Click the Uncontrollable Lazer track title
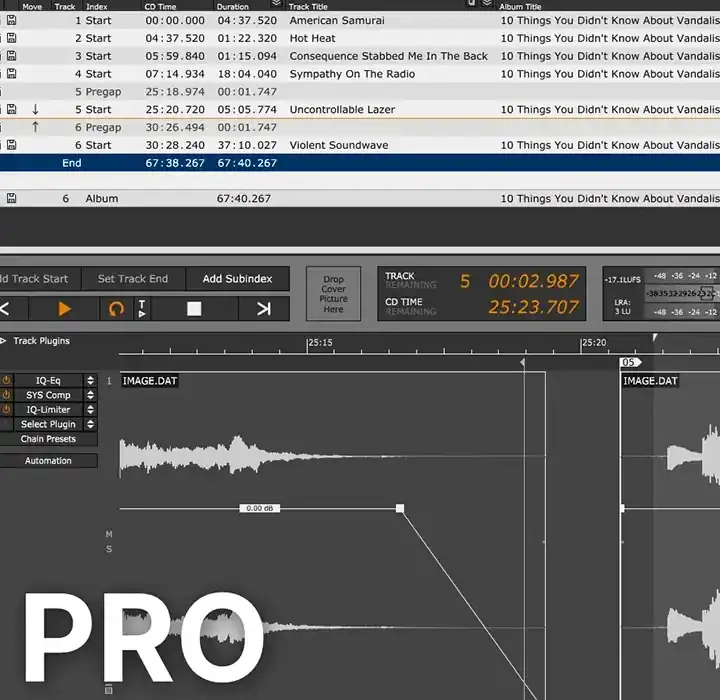Viewport: 720px width, 700px height. tap(342, 109)
